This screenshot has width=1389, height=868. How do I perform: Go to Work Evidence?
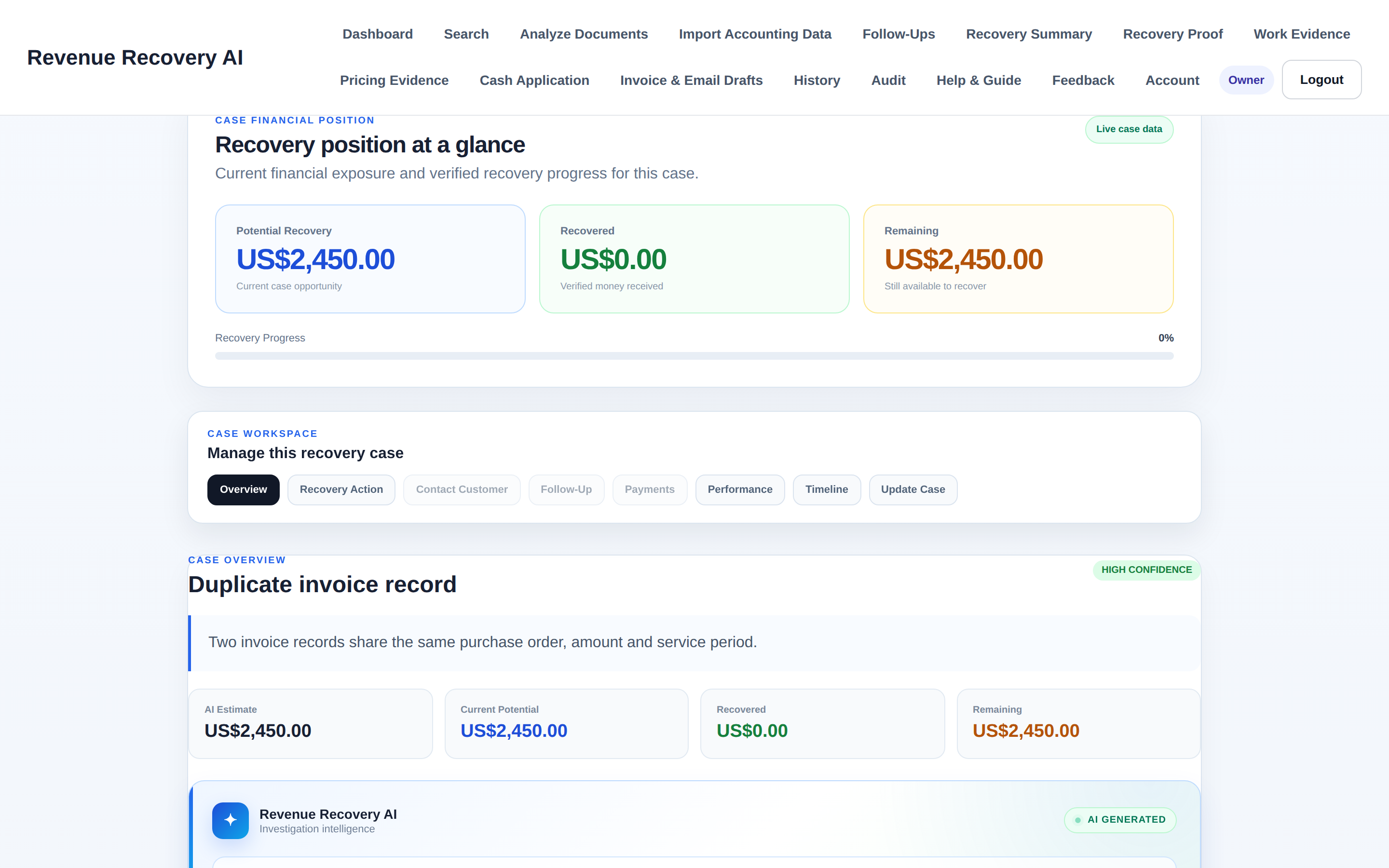(1302, 34)
